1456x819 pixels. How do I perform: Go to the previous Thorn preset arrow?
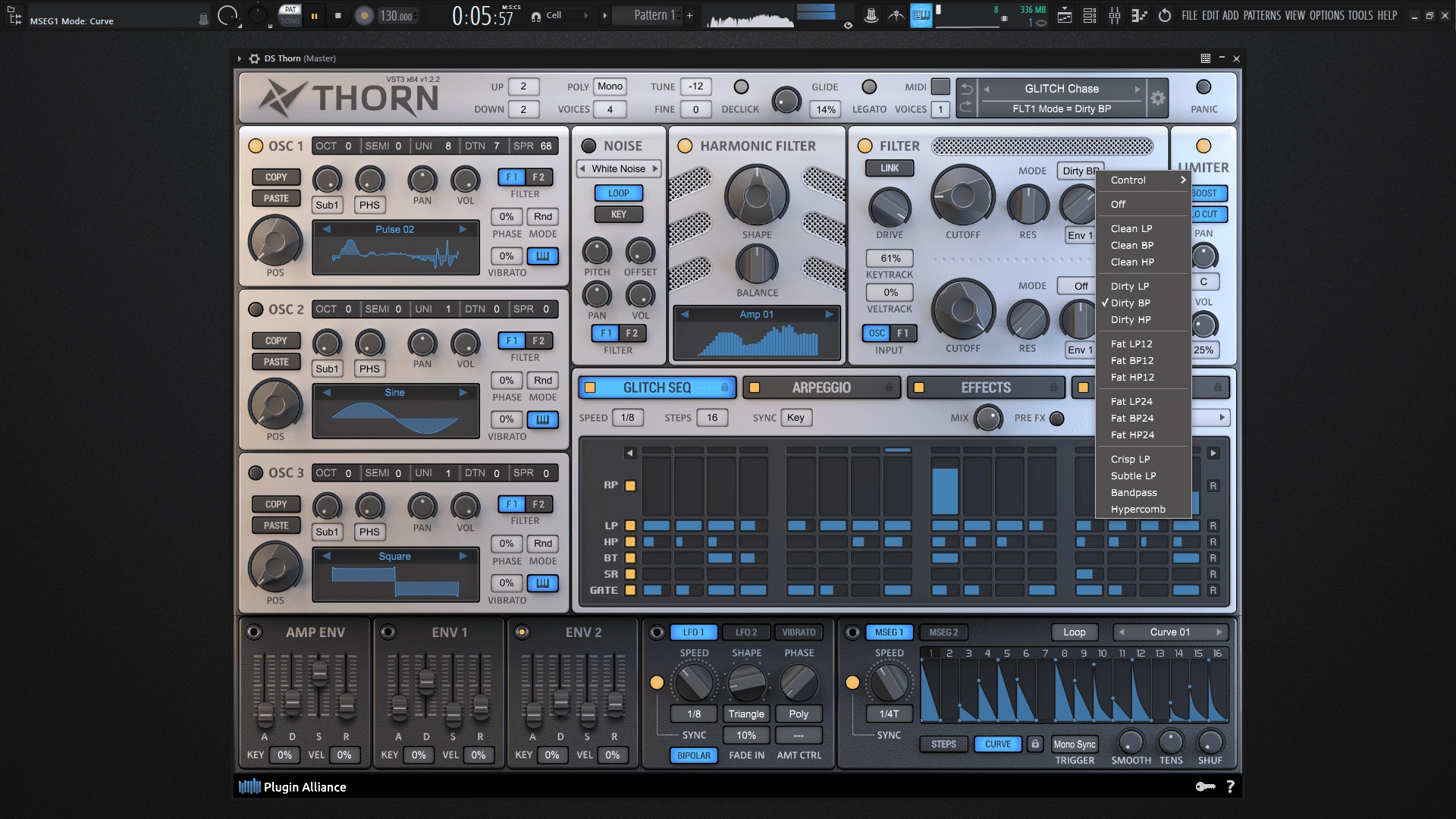(x=987, y=89)
